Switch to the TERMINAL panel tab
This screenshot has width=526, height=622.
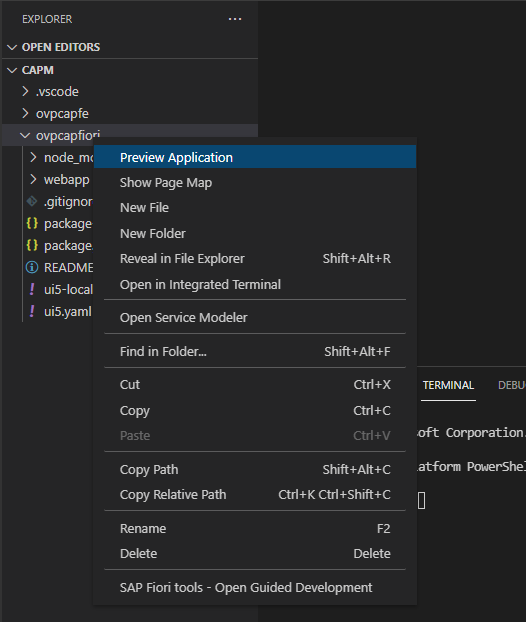[448, 385]
